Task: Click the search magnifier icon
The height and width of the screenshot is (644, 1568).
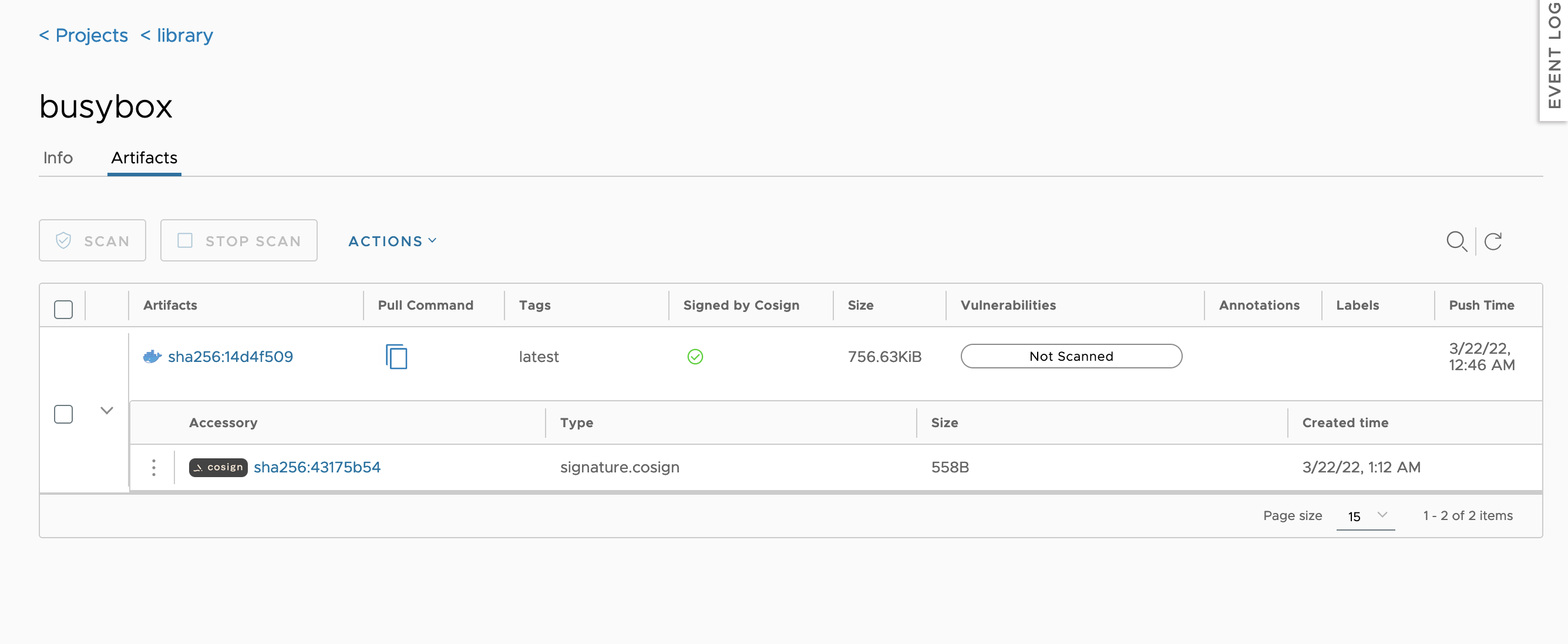Action: point(1455,241)
